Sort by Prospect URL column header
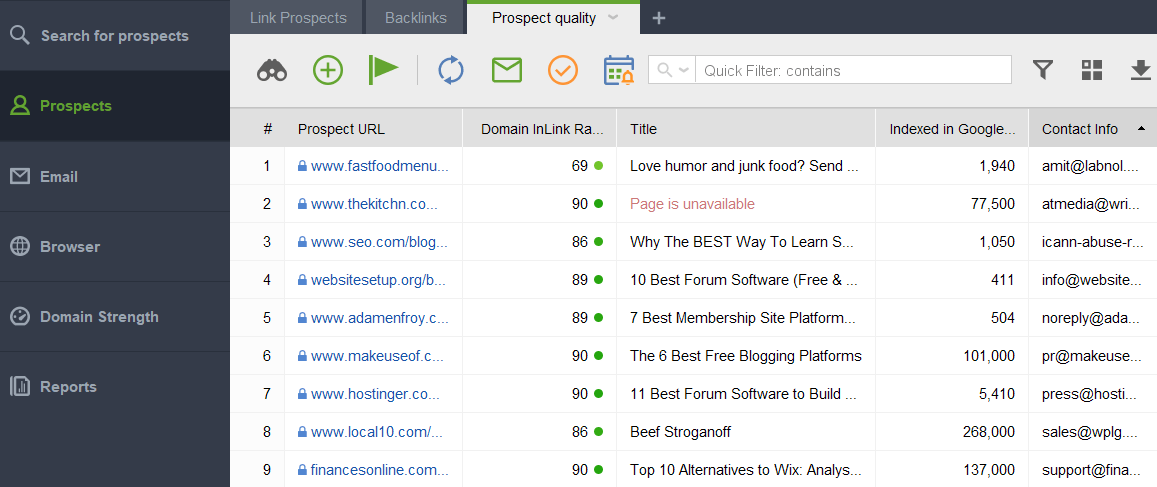1157x487 pixels. pyautogui.click(x=373, y=129)
